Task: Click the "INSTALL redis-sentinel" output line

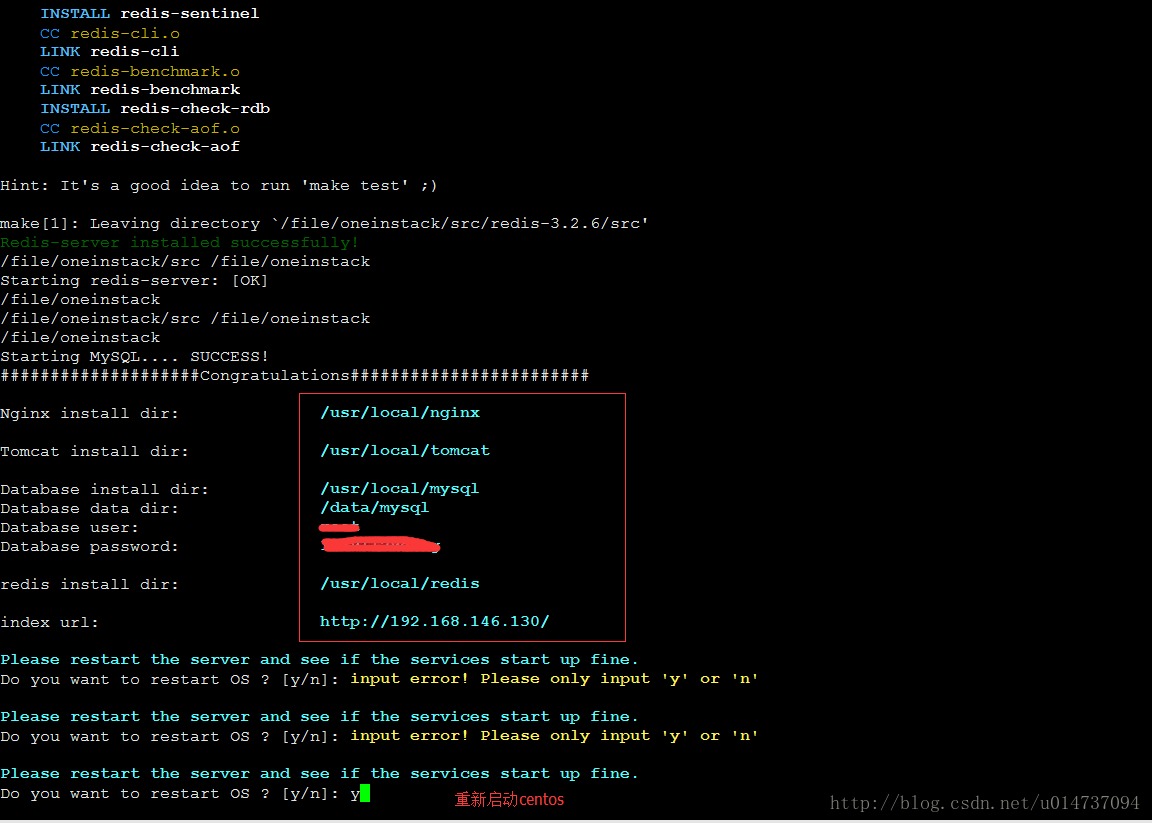Action: pos(150,14)
